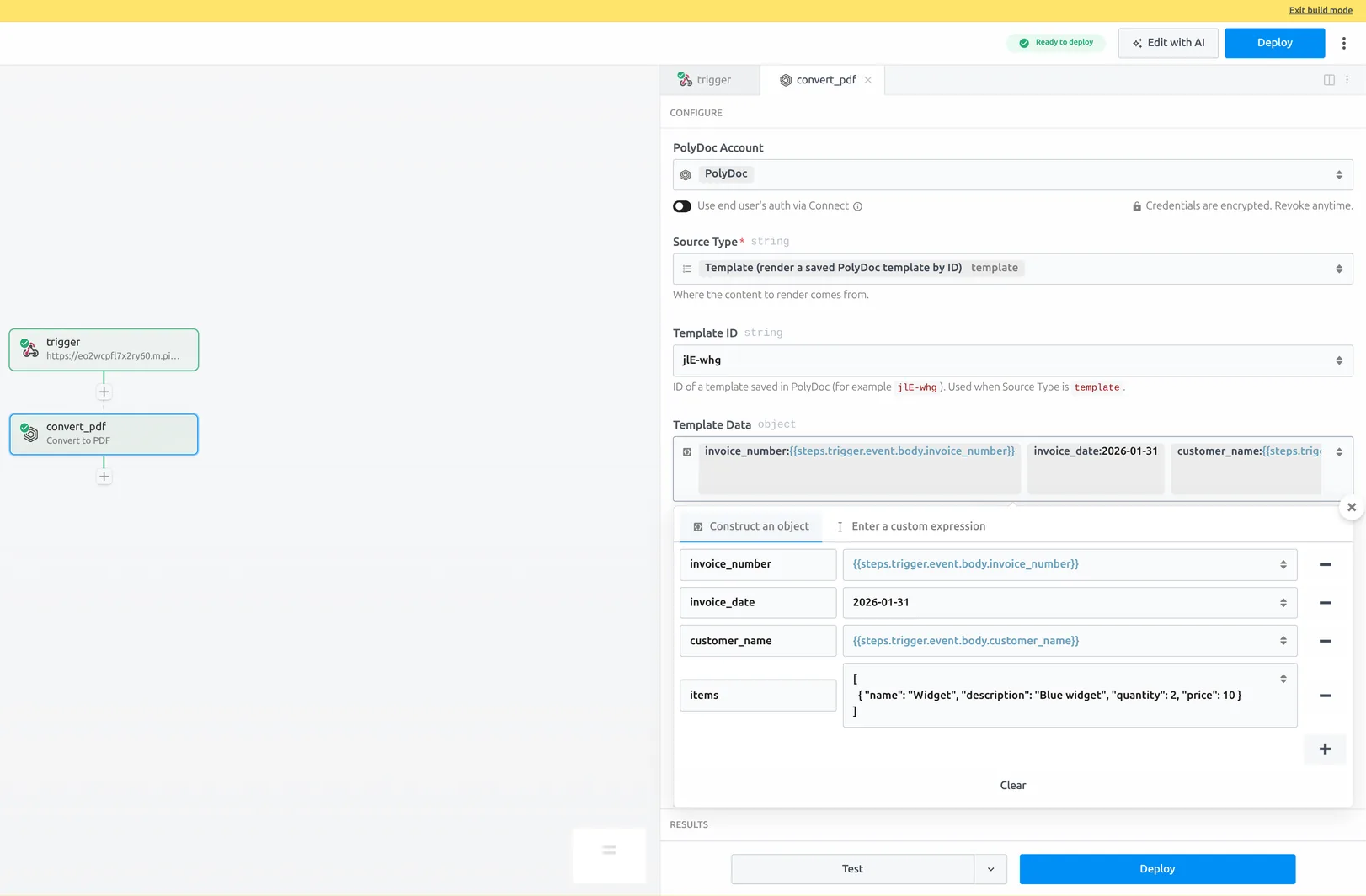The height and width of the screenshot is (896, 1366).
Task: Select Construct an object tab
Action: tap(750, 526)
